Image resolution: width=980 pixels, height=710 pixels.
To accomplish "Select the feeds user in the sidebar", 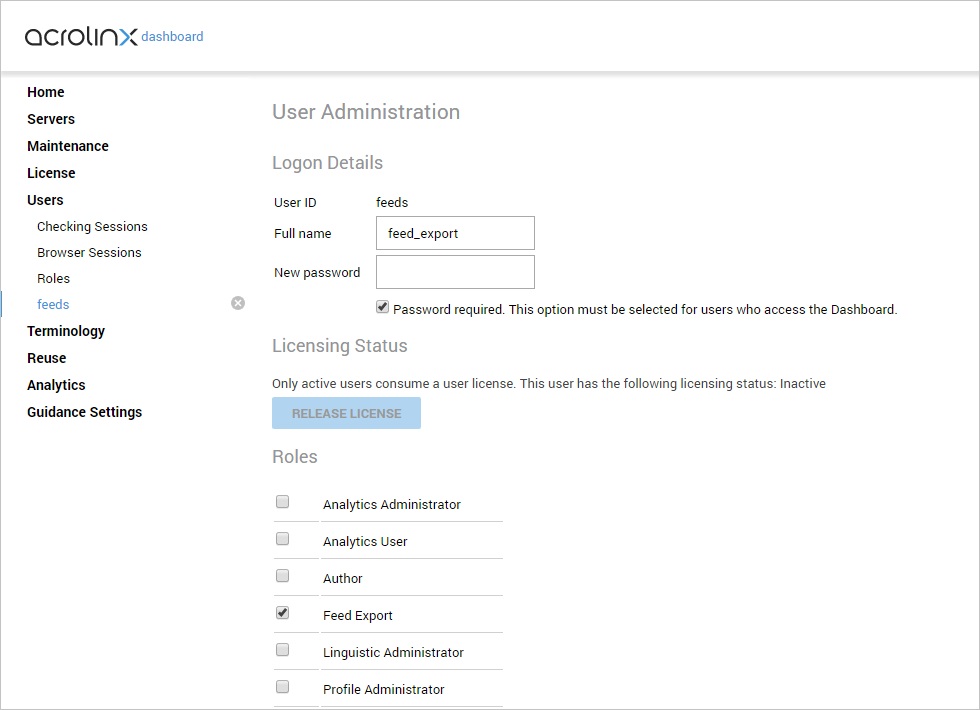I will (x=53, y=304).
